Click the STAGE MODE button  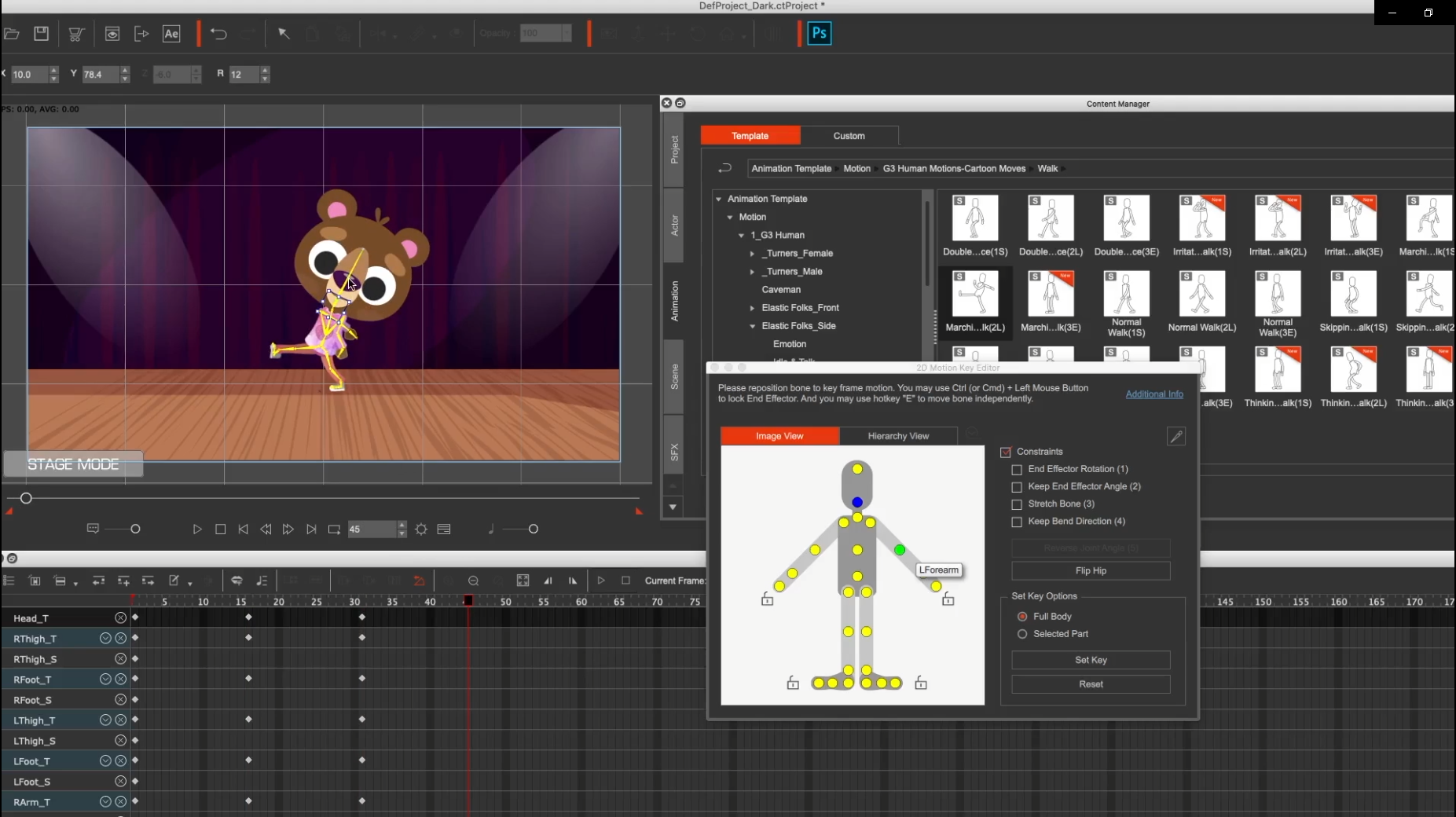click(x=73, y=464)
